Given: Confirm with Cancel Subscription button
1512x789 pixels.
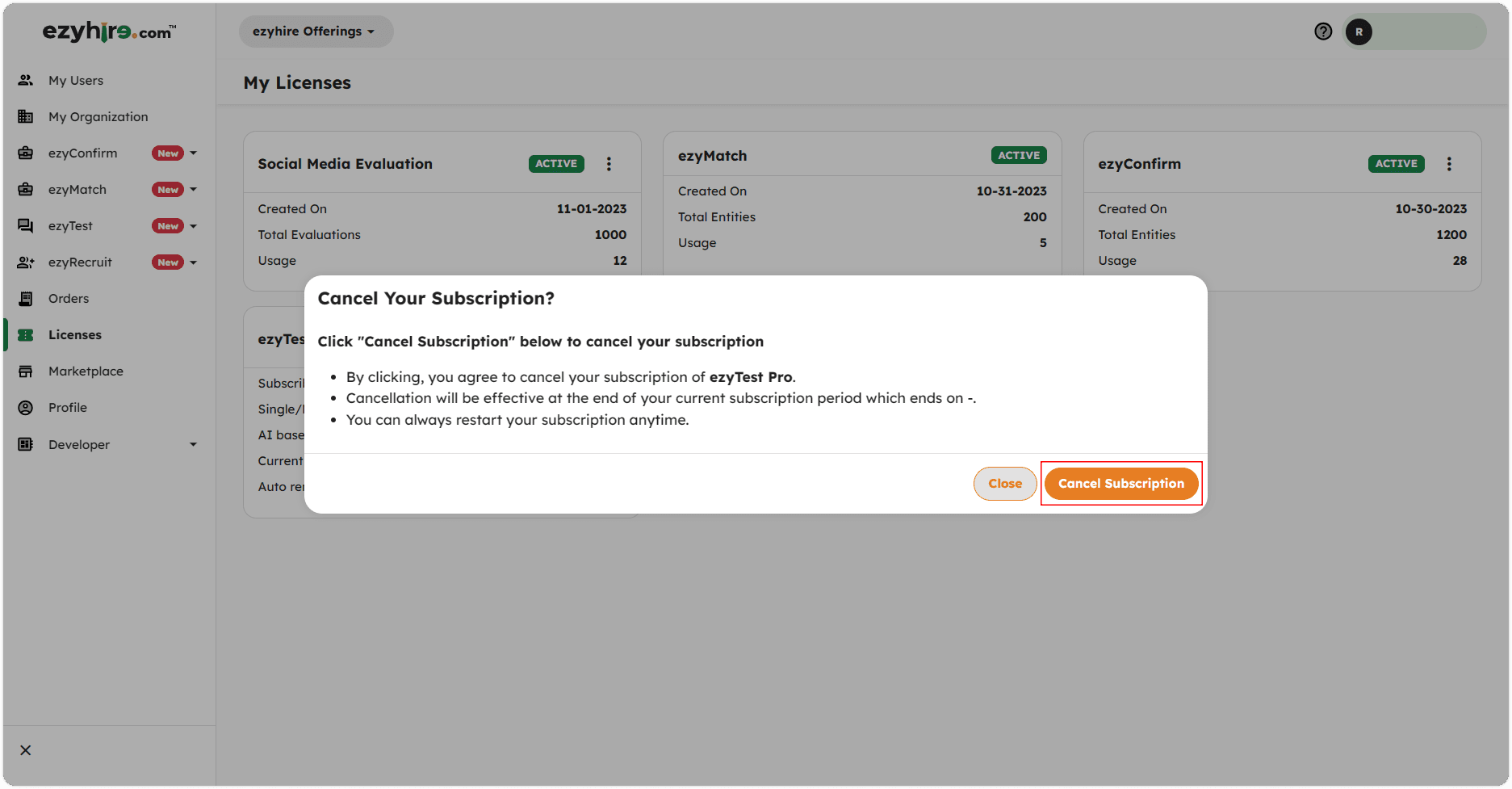Looking at the screenshot, I should [x=1121, y=484].
